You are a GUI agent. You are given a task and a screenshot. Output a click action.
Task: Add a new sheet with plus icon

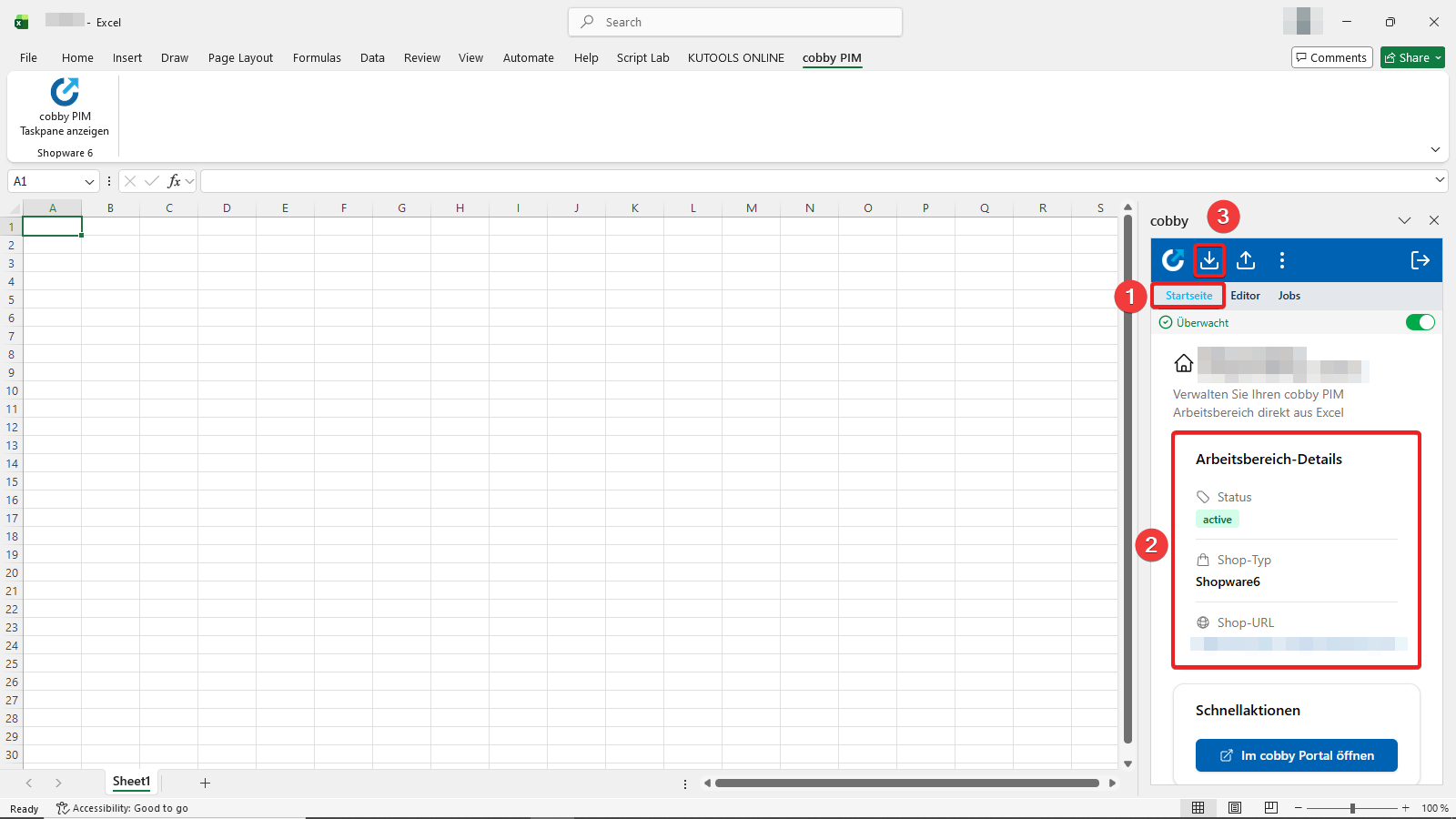[205, 783]
